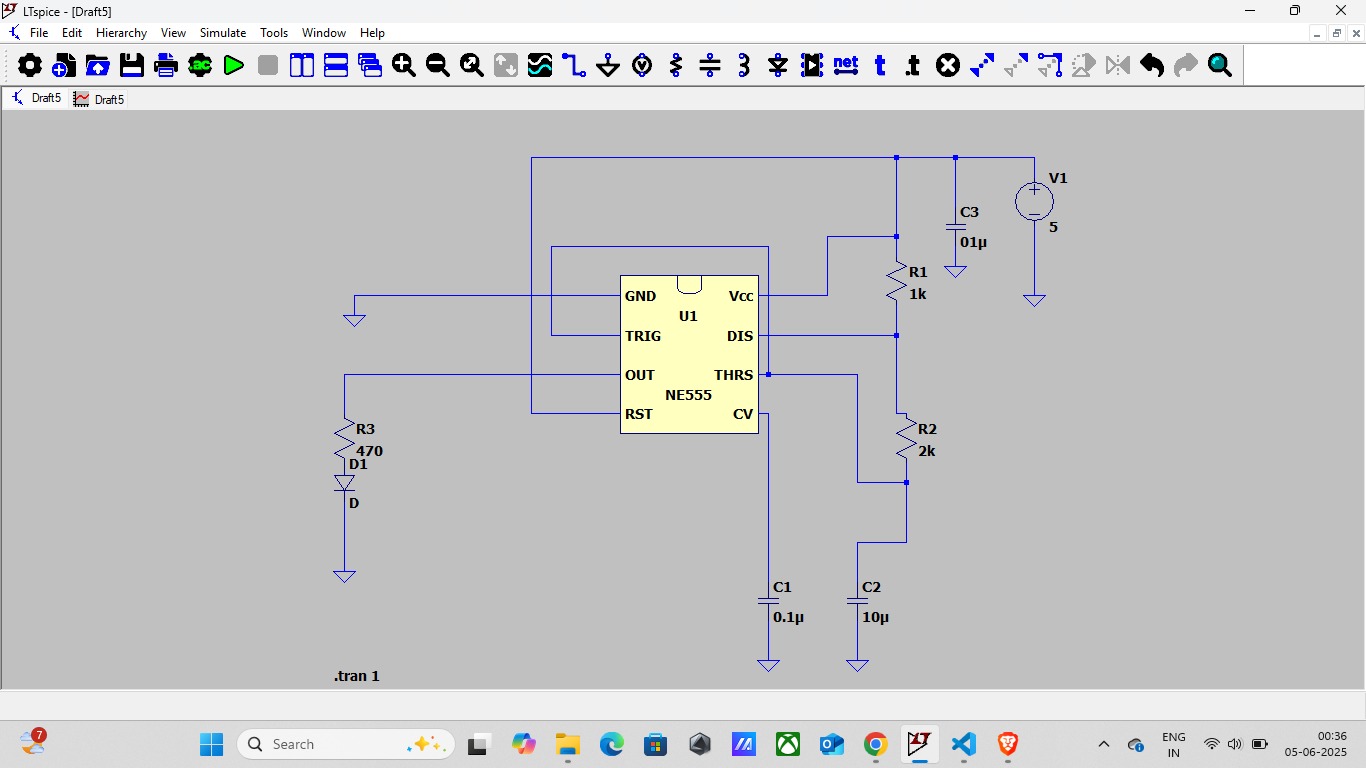The width and height of the screenshot is (1366, 768).
Task: Click resistor R1 labeled 1k
Action: click(897, 281)
